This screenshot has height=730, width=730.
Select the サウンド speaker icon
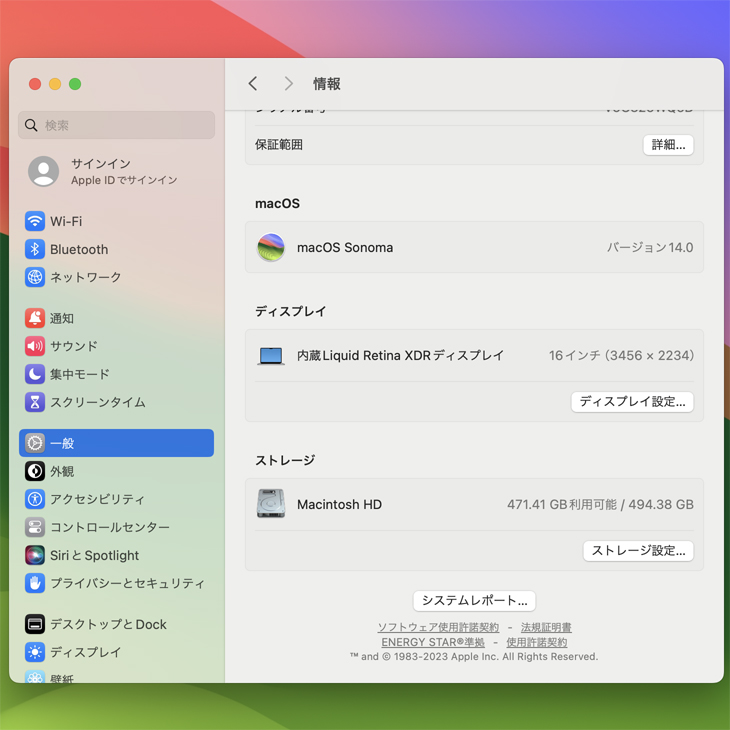(35, 346)
